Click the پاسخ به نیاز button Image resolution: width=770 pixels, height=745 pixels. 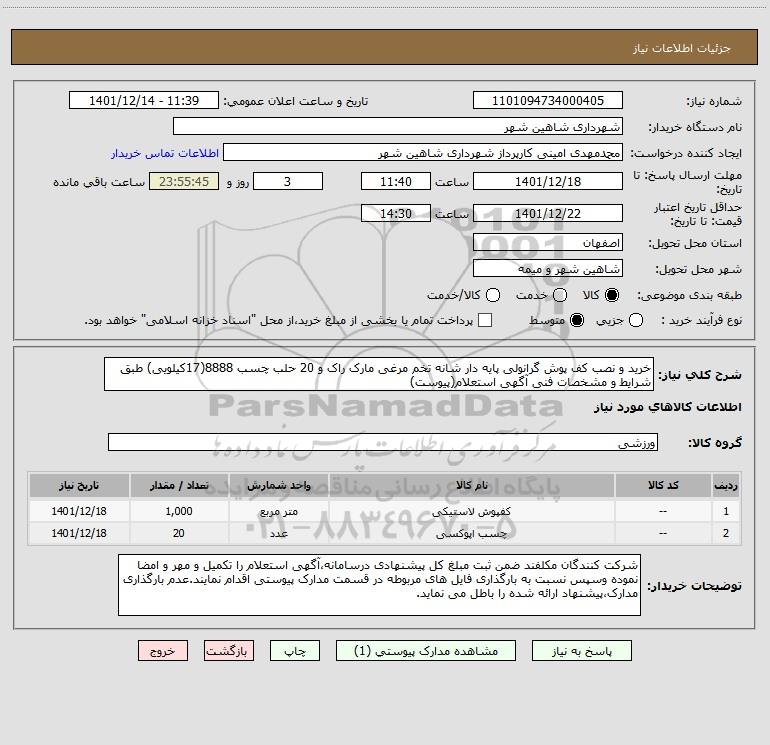(581, 651)
